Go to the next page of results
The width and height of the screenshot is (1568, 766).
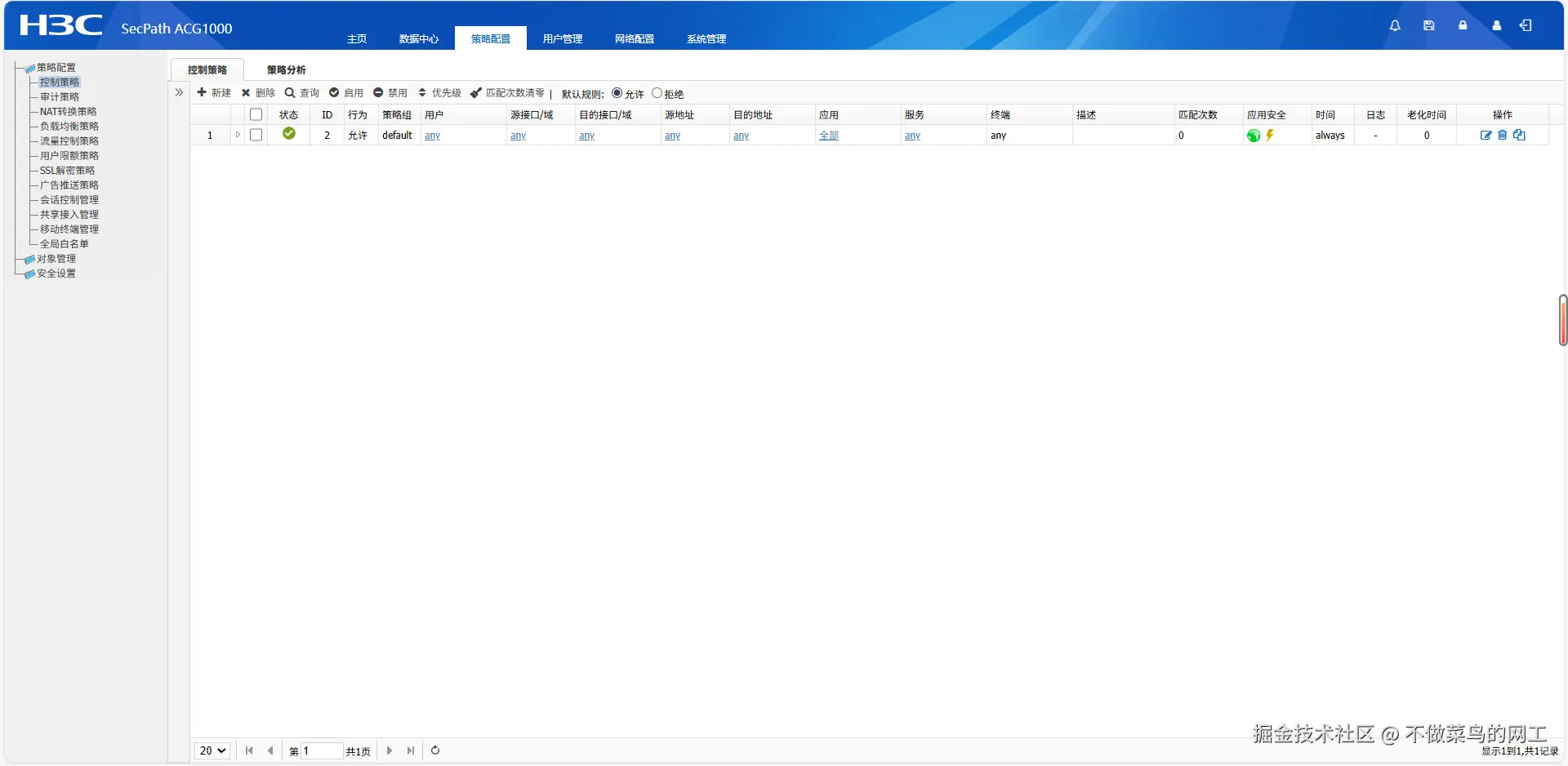390,750
